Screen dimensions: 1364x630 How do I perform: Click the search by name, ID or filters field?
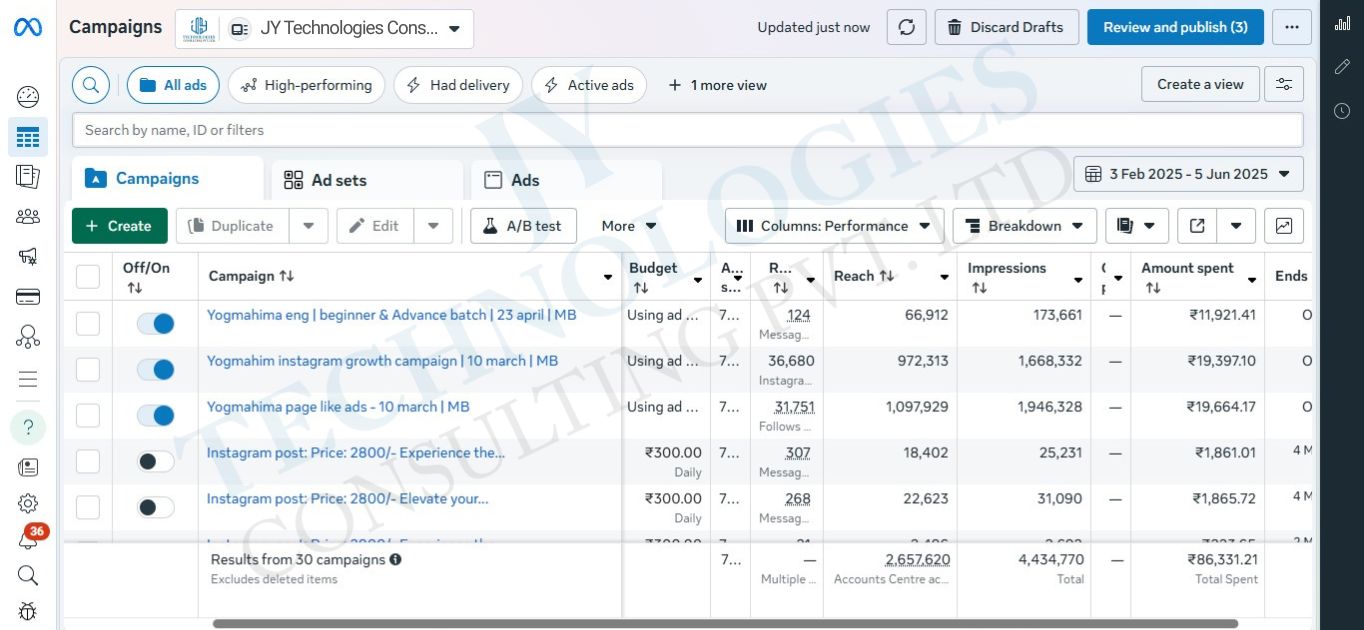[687, 130]
